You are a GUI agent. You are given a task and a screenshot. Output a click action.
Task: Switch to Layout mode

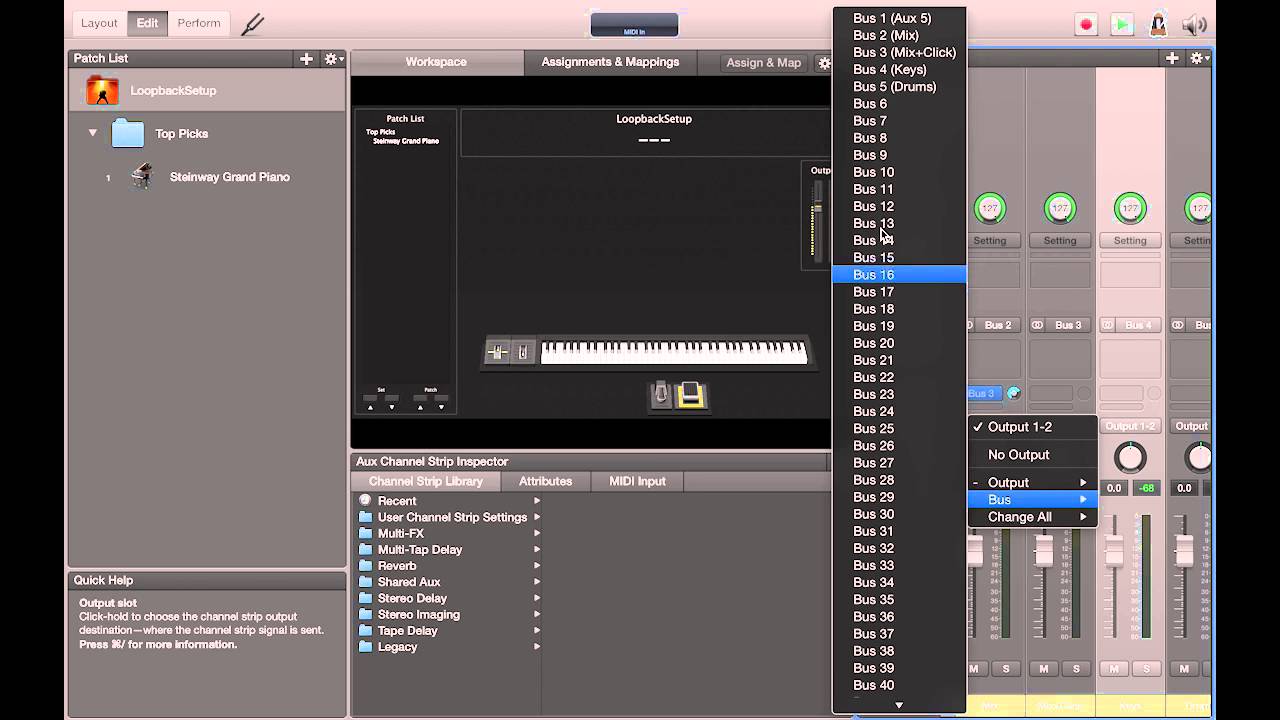99,23
